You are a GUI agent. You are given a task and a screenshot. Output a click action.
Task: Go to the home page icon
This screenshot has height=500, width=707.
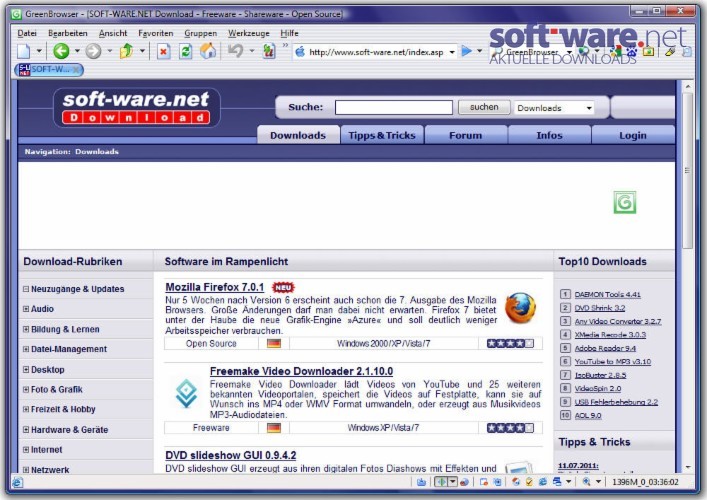pos(208,51)
